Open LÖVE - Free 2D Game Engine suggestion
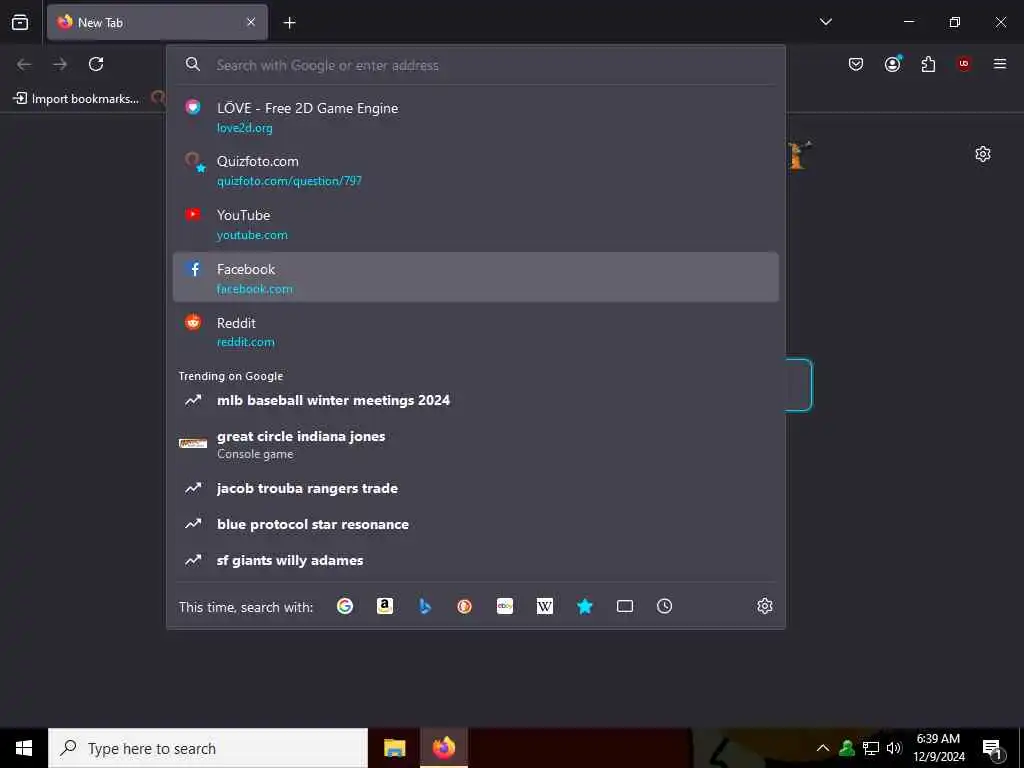The width and height of the screenshot is (1024, 768). coord(475,117)
